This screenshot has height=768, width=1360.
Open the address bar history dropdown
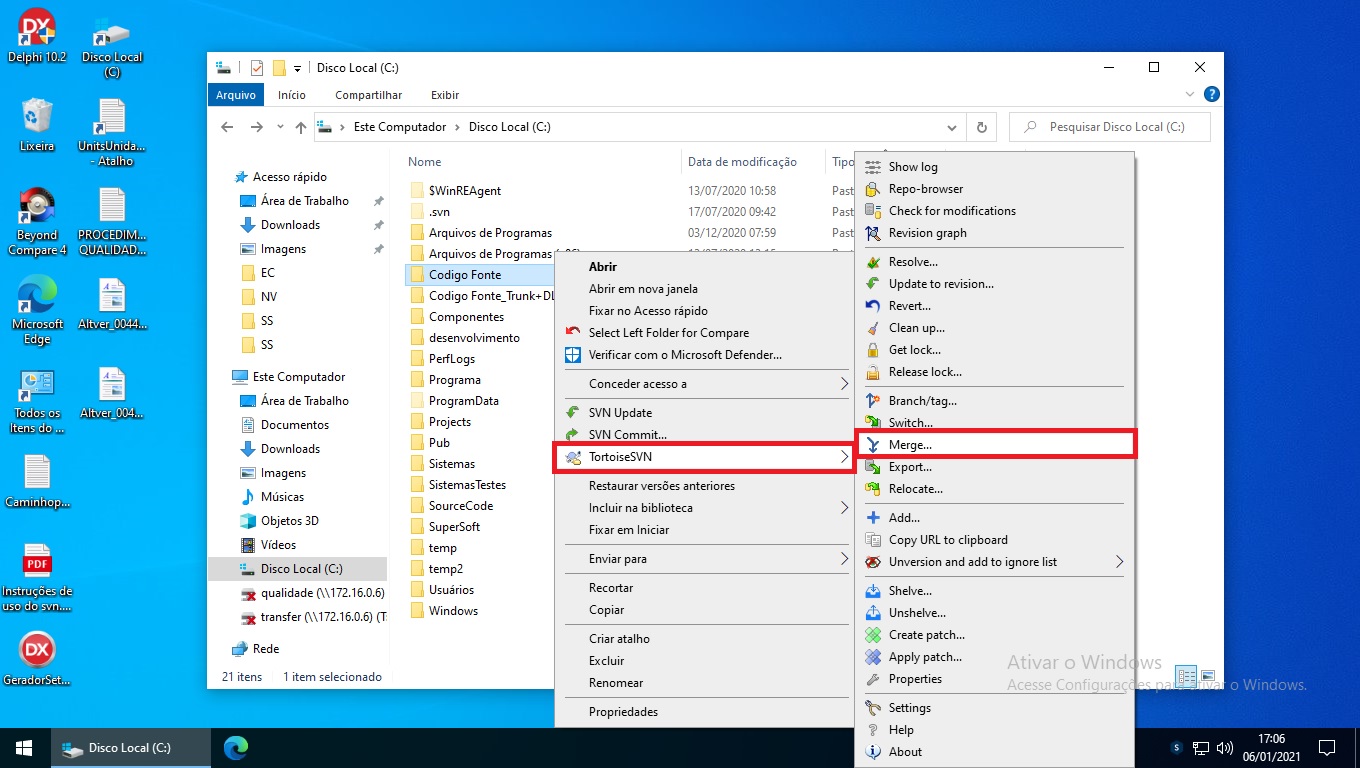tap(951, 128)
